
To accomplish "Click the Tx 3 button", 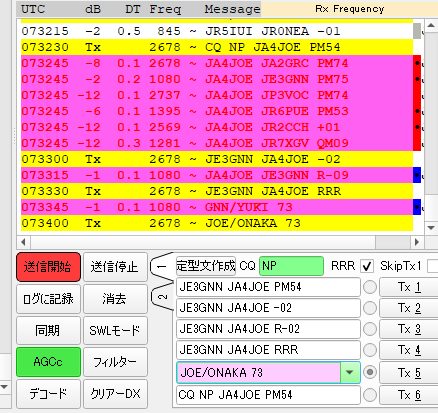I will pos(409,329).
